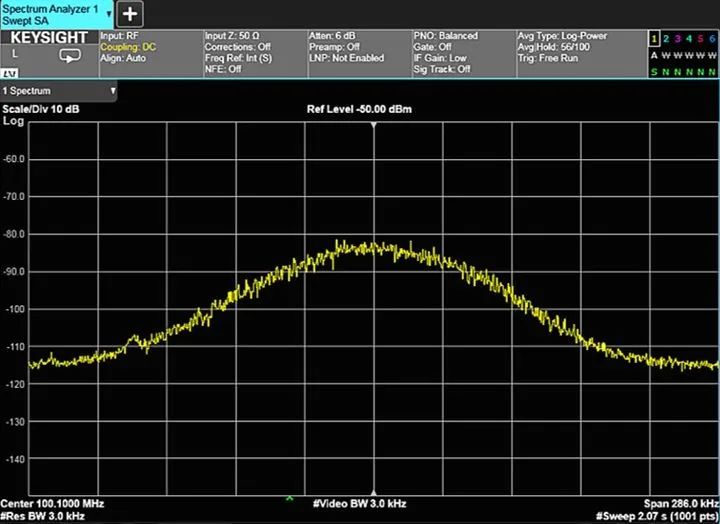This screenshot has width=720, height=524.
Task: Select trace 1 in trace panel
Action: (x=653, y=38)
